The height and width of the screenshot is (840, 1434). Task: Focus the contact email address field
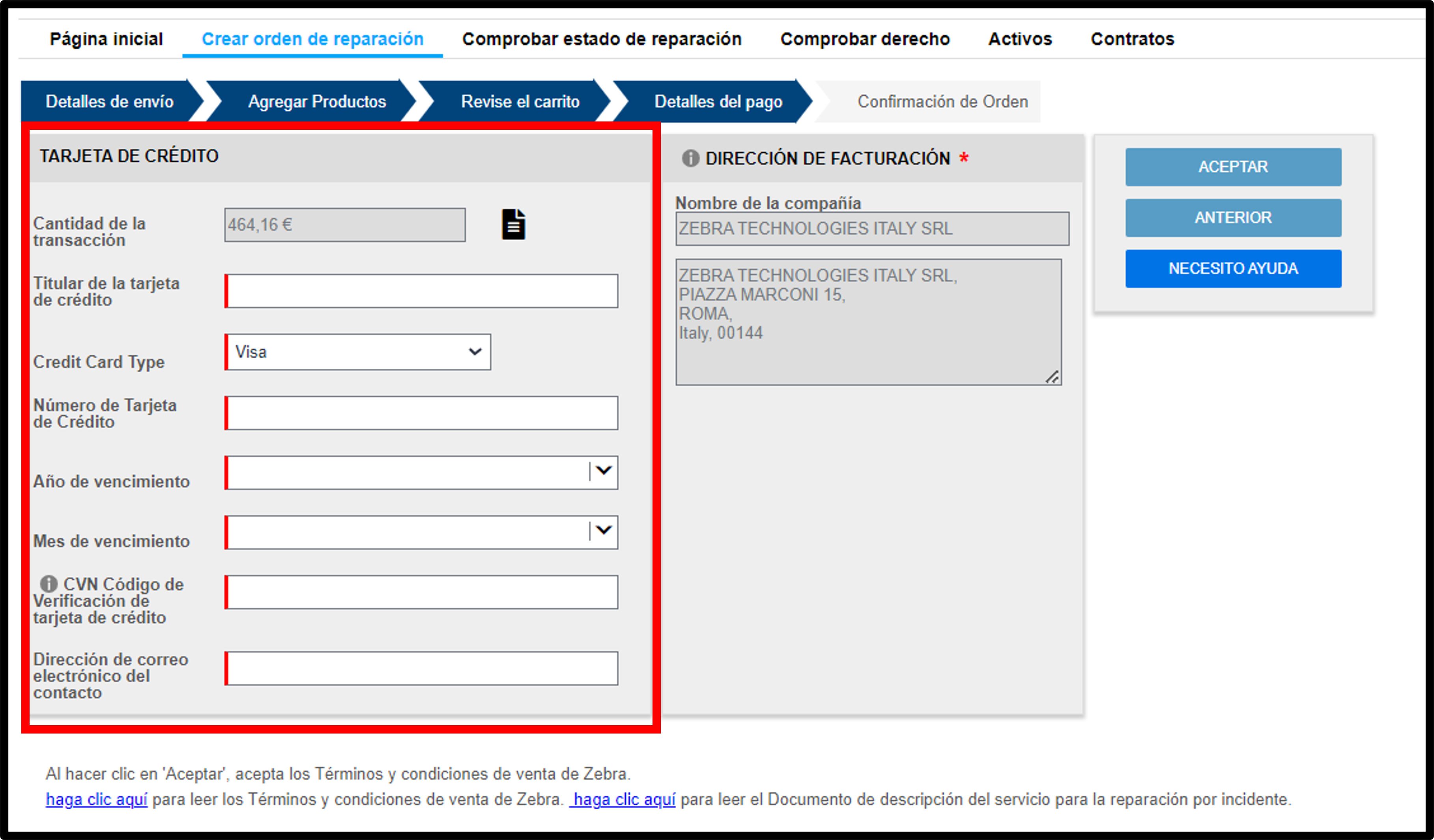coord(421,668)
